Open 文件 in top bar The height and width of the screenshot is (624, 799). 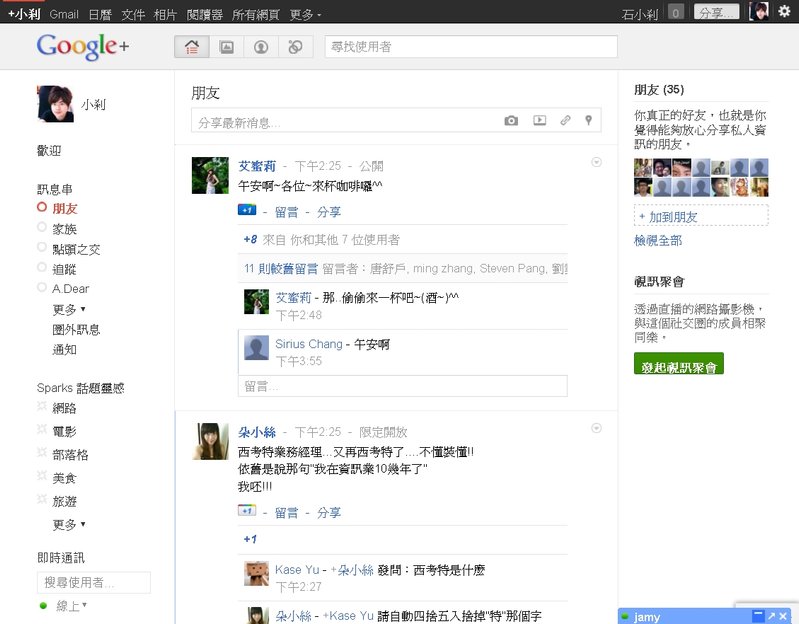133,15
